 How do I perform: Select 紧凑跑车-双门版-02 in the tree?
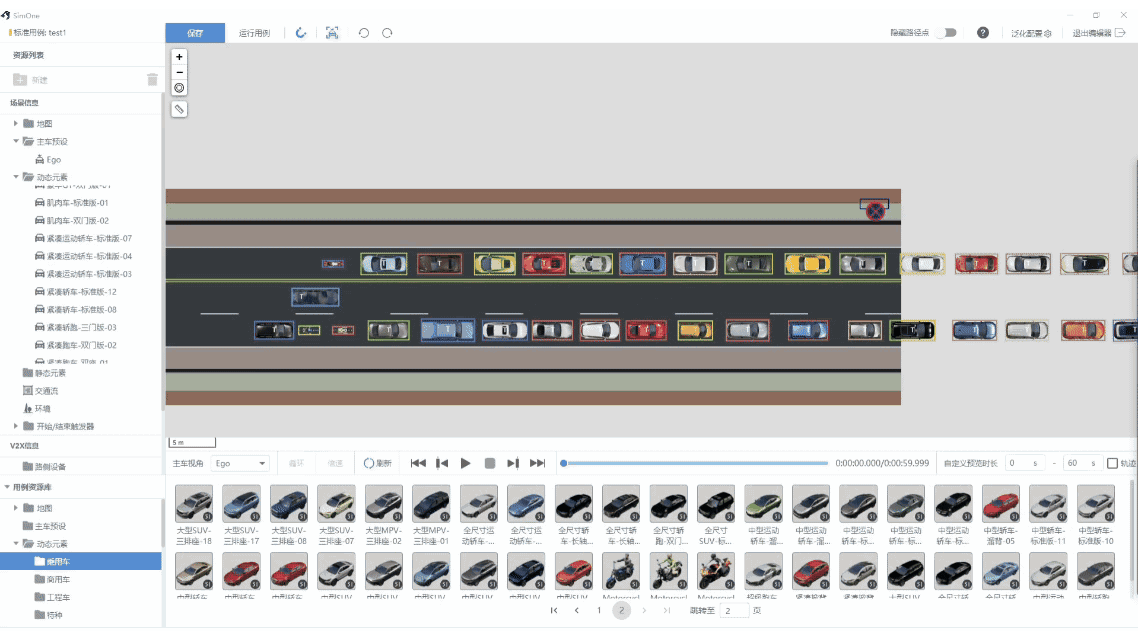pos(75,345)
